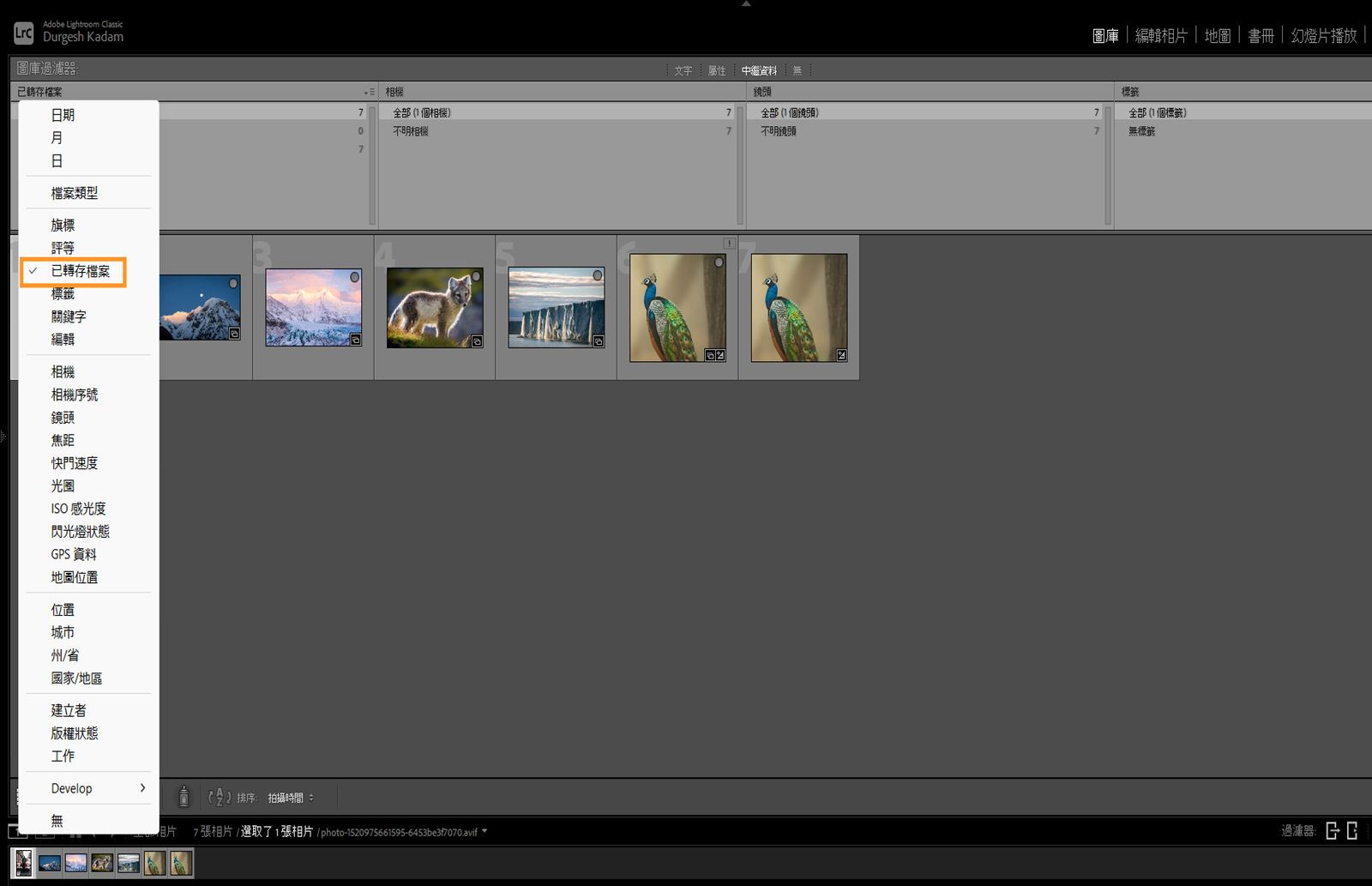The height and width of the screenshot is (886, 1372).
Task: Choose 檔案類型 from the dropdown menu
Action: pos(74,193)
